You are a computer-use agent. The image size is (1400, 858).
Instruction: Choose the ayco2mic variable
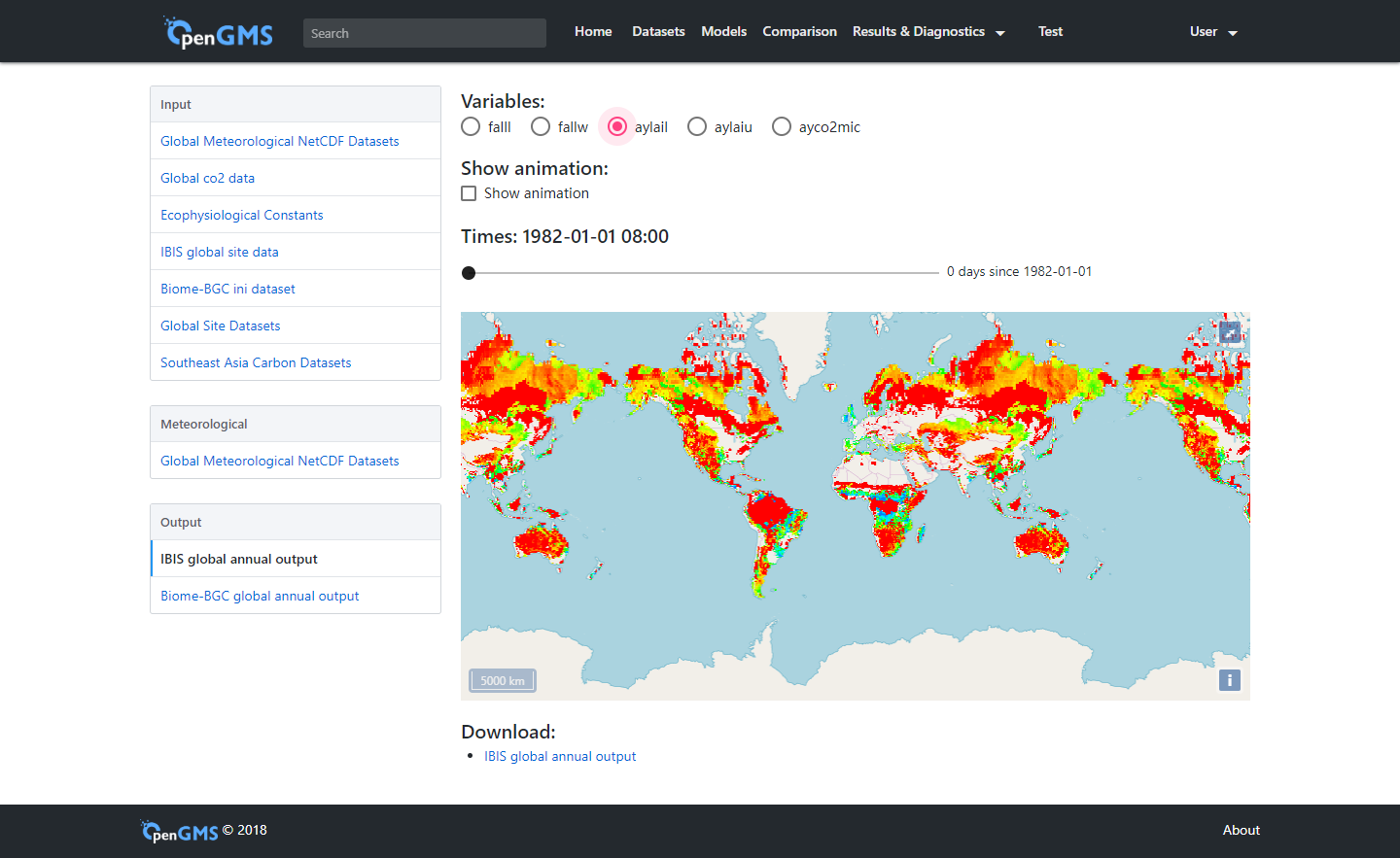pos(782,127)
